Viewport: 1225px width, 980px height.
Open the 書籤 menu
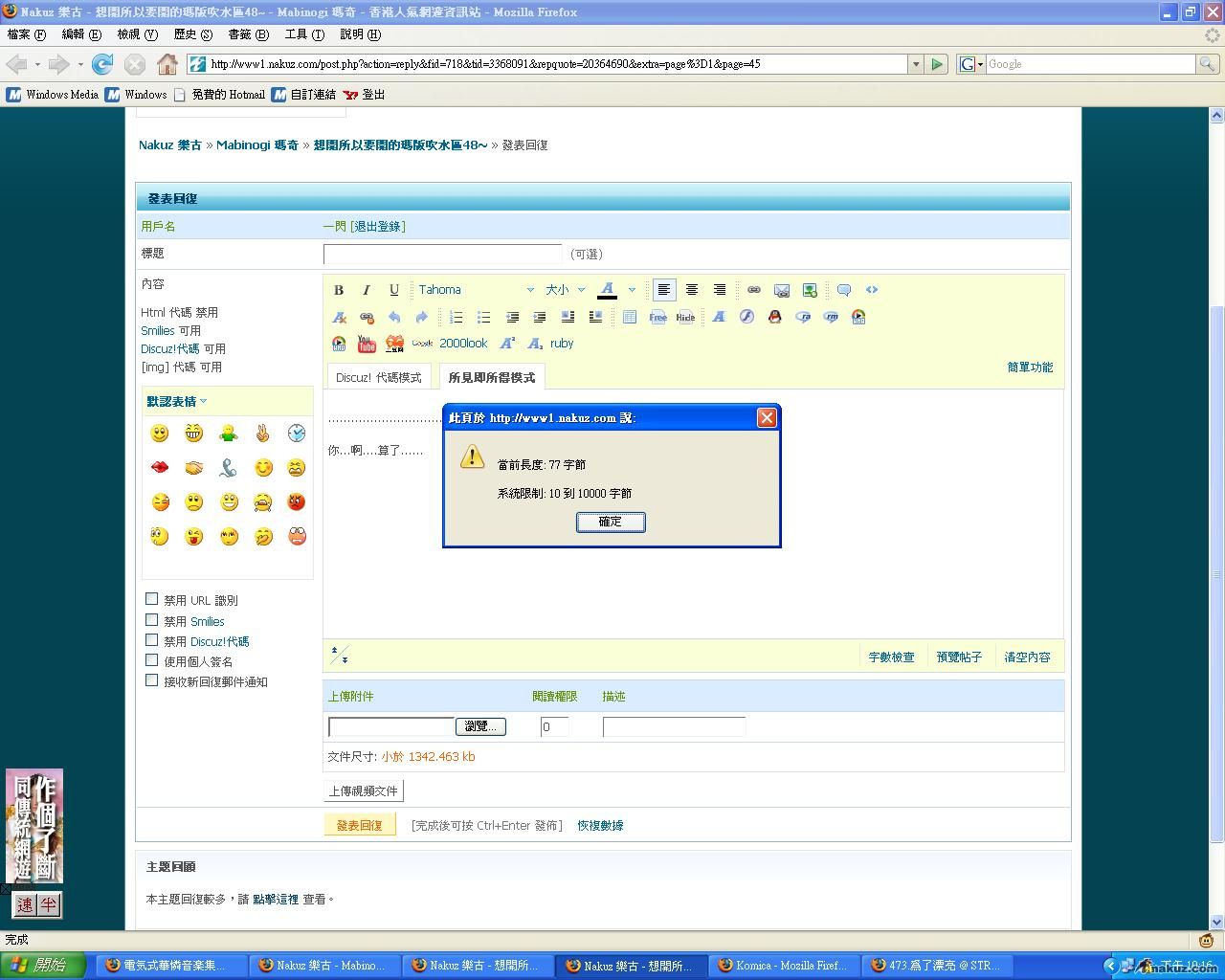(x=248, y=34)
